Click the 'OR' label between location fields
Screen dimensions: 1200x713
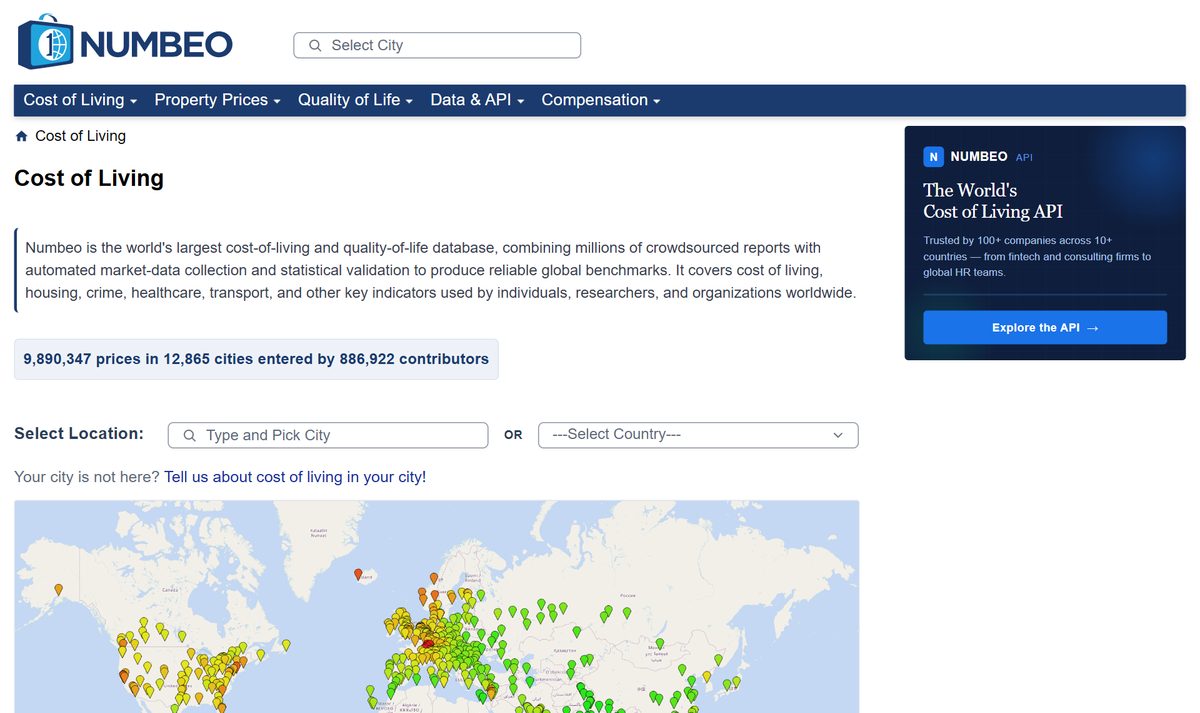click(x=513, y=435)
